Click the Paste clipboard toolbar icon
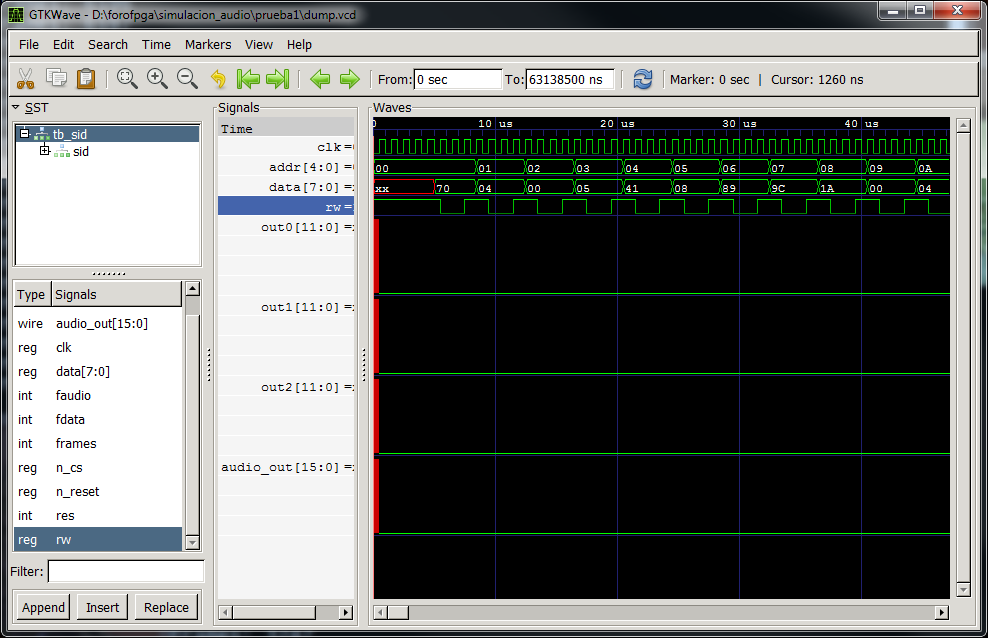The width and height of the screenshot is (988, 638). [86, 79]
